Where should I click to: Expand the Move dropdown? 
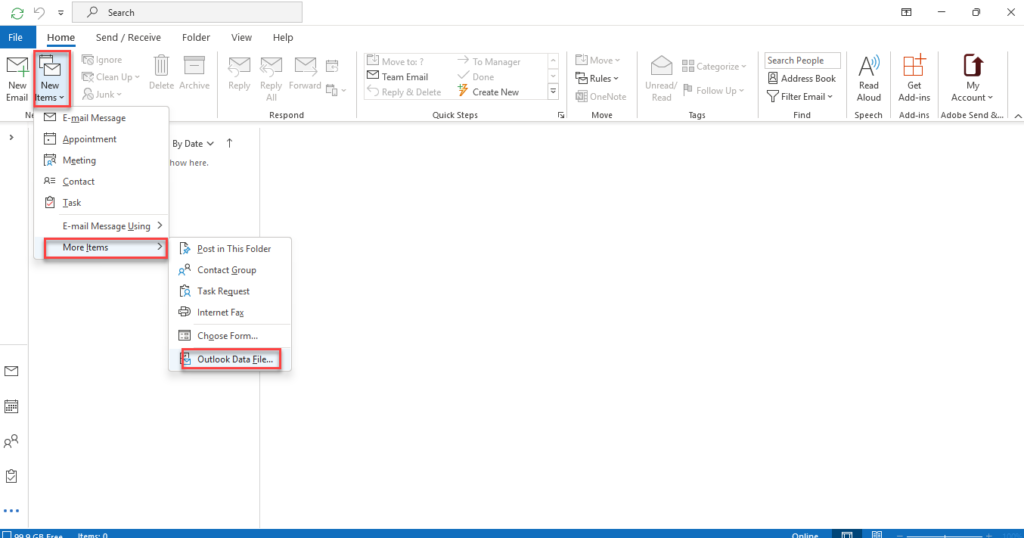tap(597, 60)
